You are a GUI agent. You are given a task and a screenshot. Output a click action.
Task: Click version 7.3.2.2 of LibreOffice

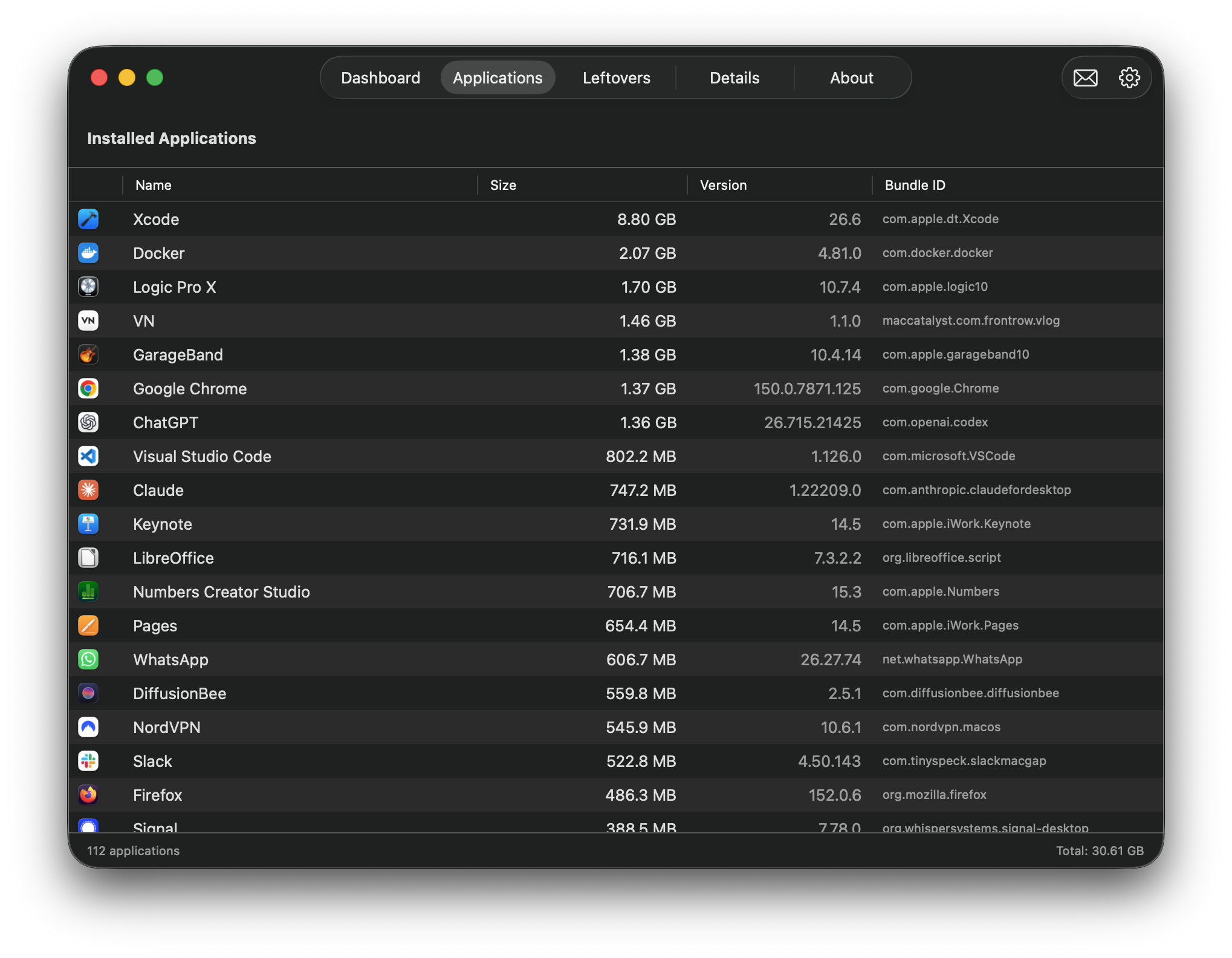coord(837,558)
